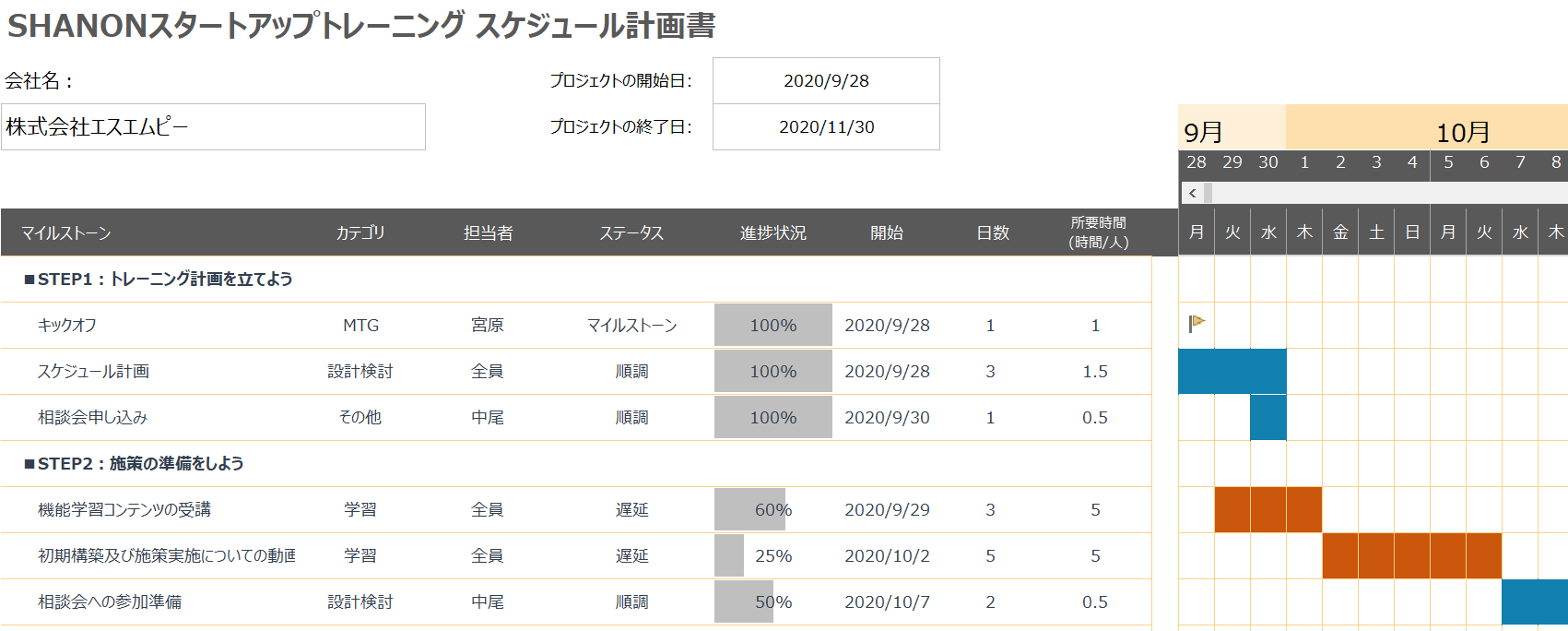Image resolution: width=1568 pixels, height=631 pixels.
Task: Click the プロジェクトの終了日: label
Action: [x=620, y=126]
